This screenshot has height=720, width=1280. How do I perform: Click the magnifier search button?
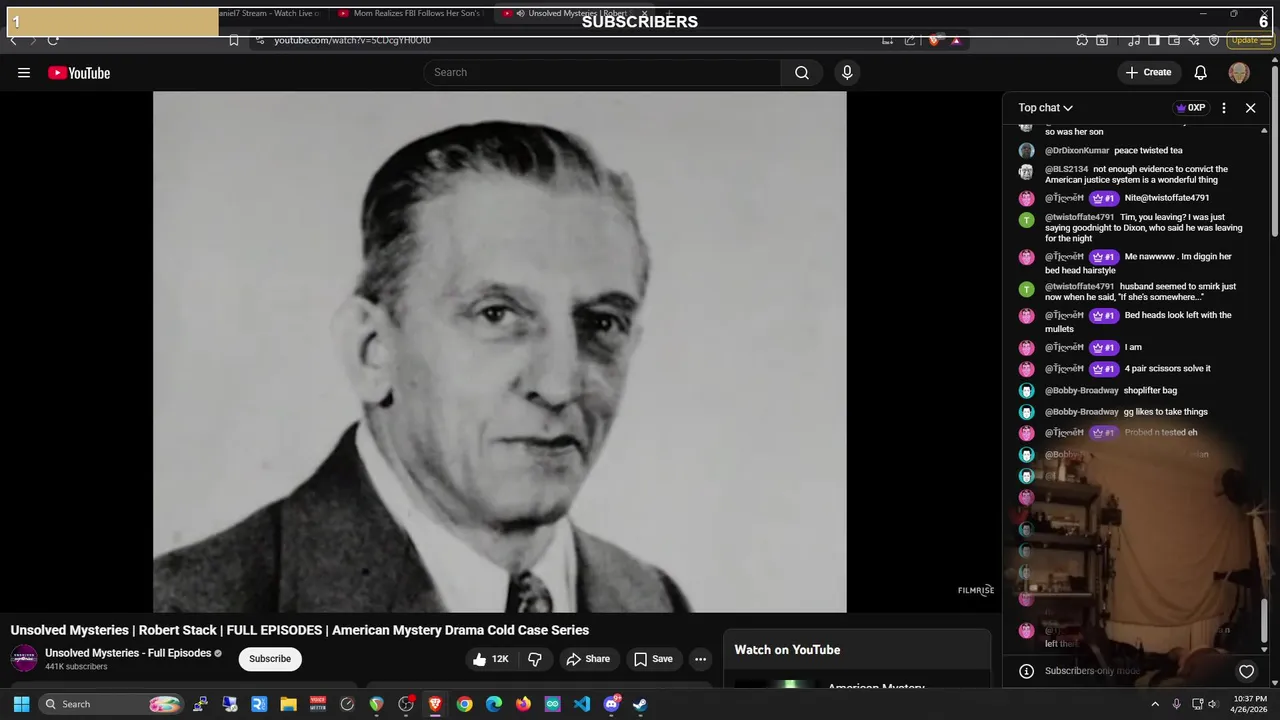[x=802, y=73]
